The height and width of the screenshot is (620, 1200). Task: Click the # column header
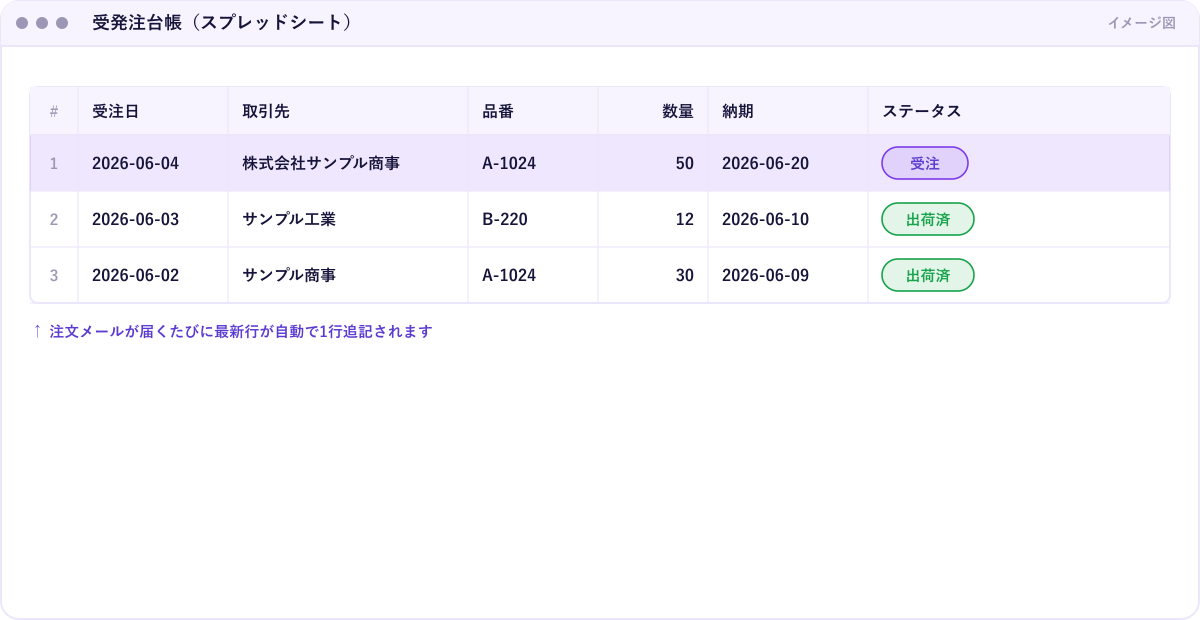click(54, 111)
